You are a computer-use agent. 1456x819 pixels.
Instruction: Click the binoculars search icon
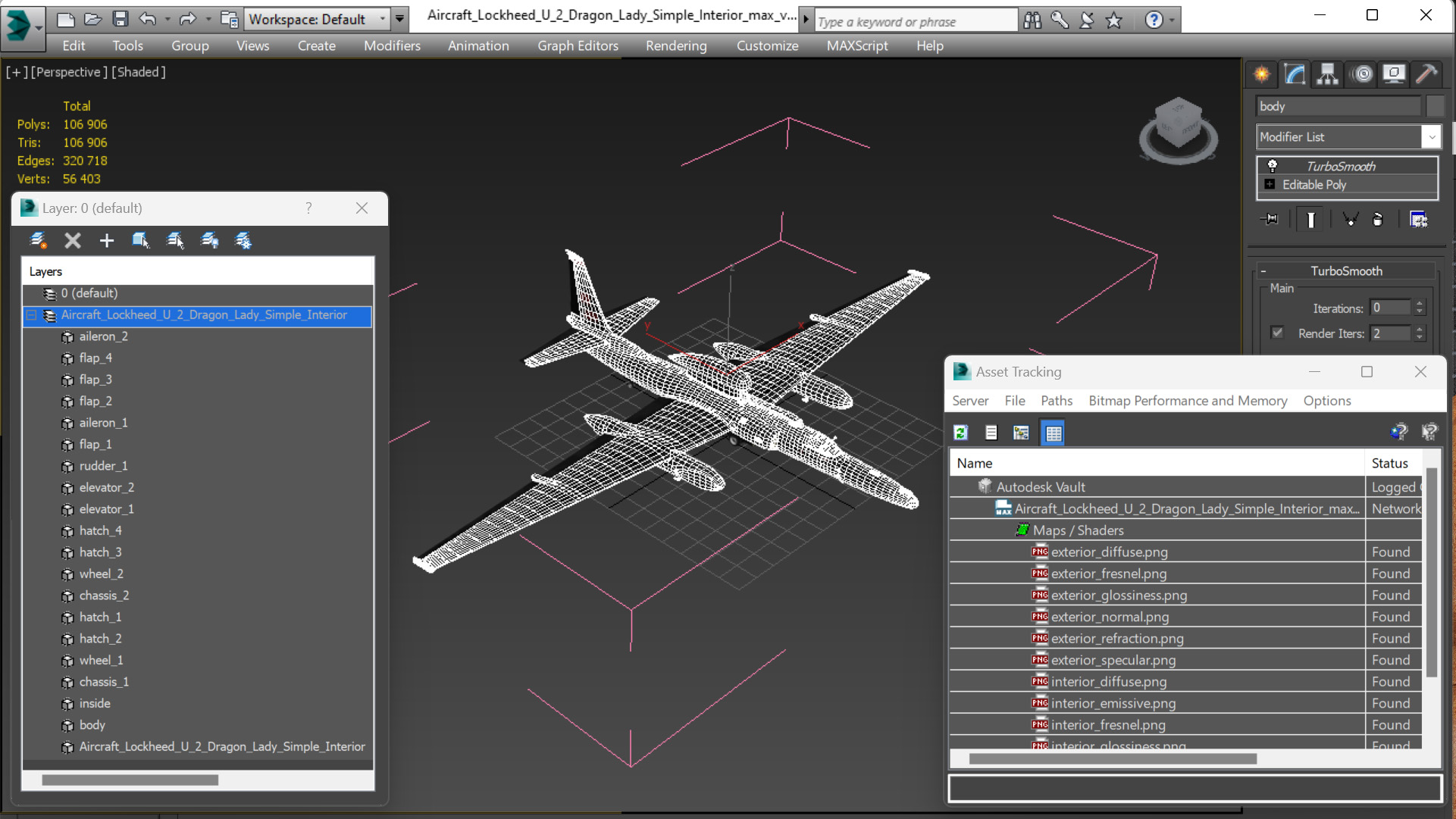pos(1032,20)
